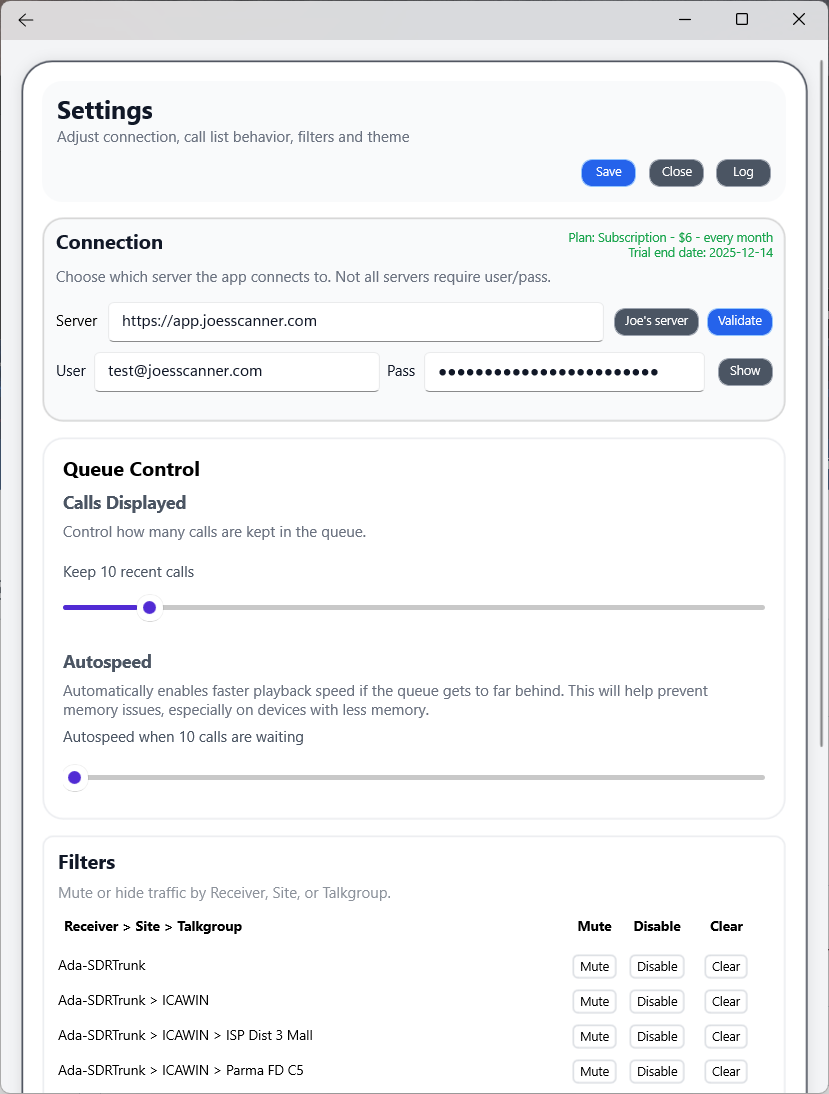Open the Log view
Image resolution: width=829 pixels, height=1094 pixels.
point(743,172)
